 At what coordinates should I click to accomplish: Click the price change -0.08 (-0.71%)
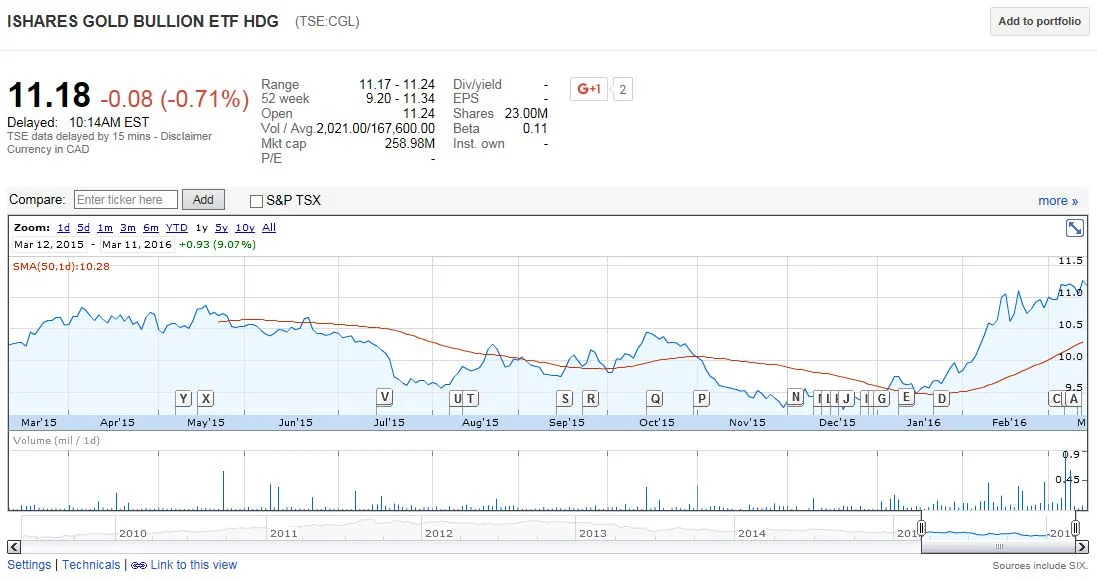coord(174,99)
